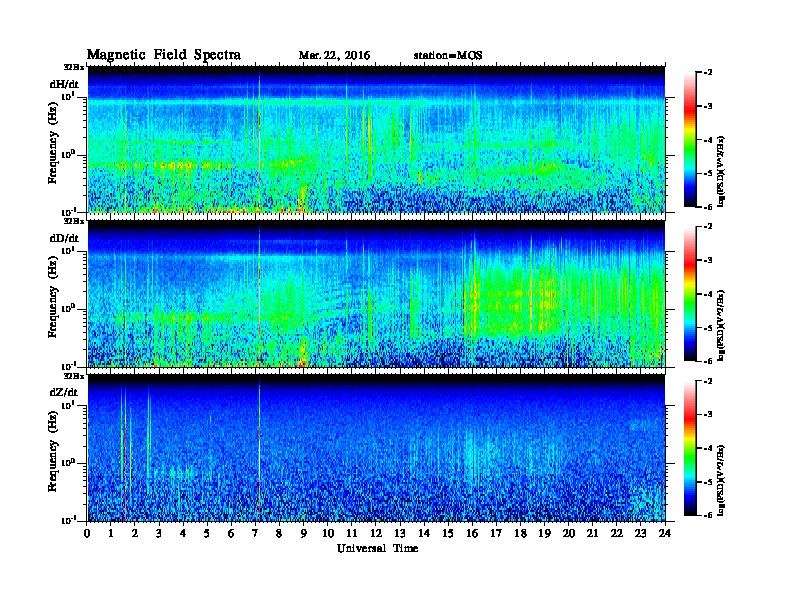Viewport: 792px width, 612px height.
Task: Click the dZ/dt spectrogram plot area
Action: (376, 448)
